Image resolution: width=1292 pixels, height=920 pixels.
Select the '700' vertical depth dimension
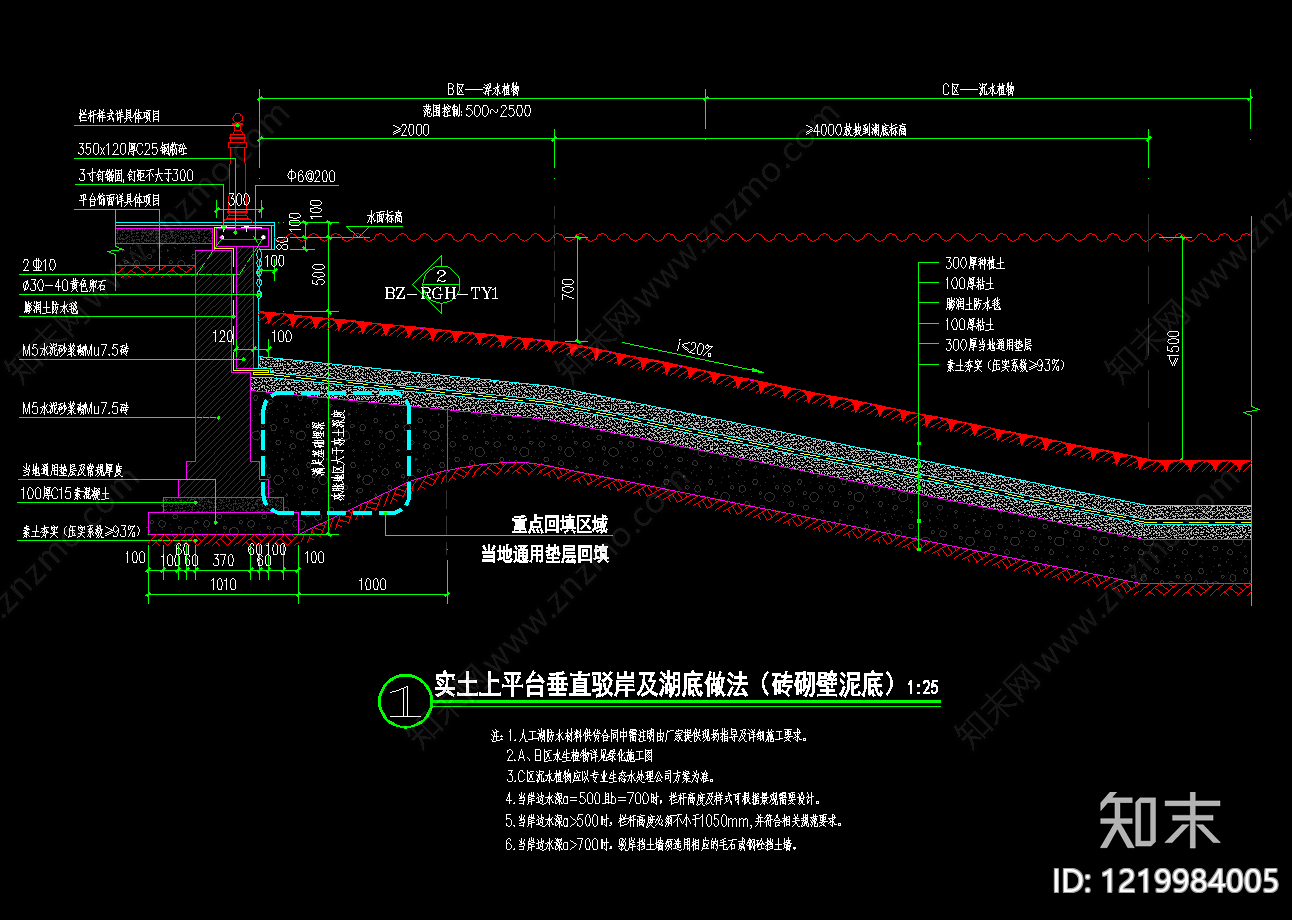(x=568, y=291)
